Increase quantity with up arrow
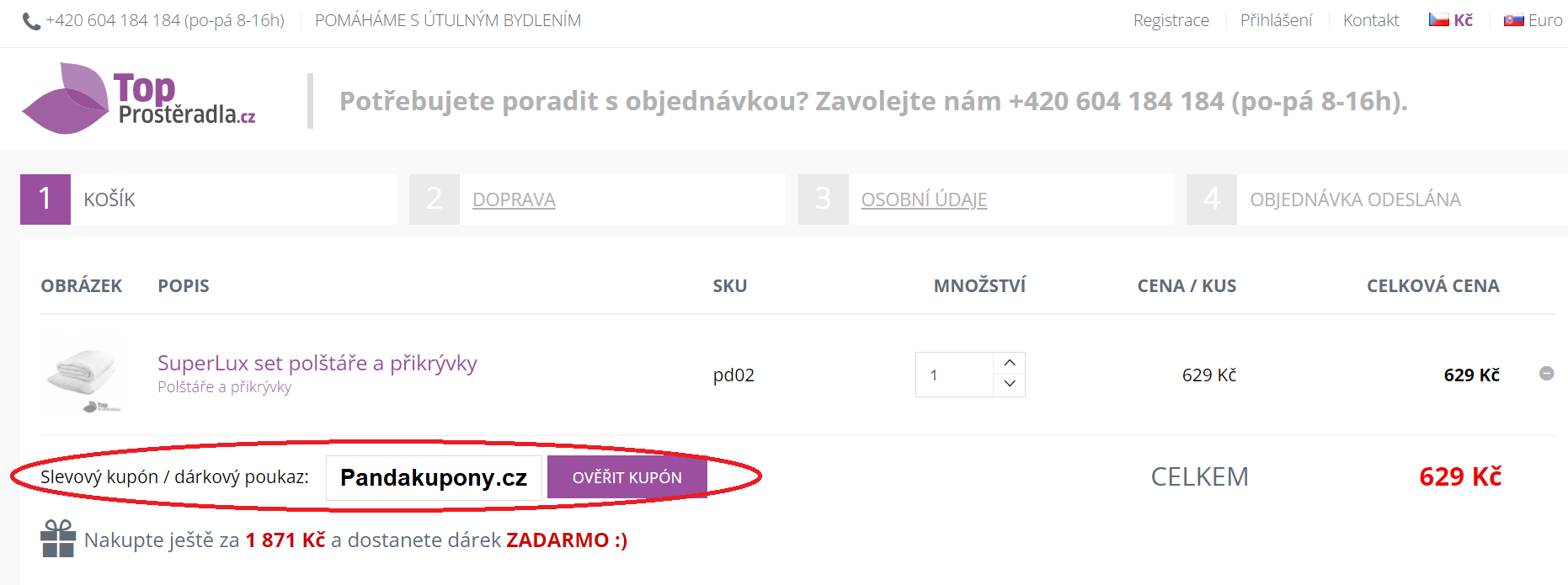 (x=1010, y=363)
